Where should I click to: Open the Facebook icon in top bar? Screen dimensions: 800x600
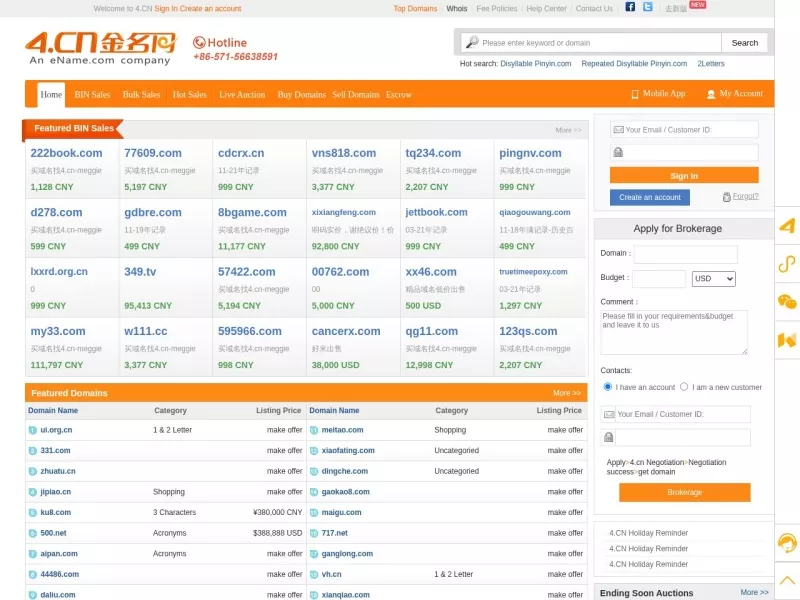tap(630, 7)
